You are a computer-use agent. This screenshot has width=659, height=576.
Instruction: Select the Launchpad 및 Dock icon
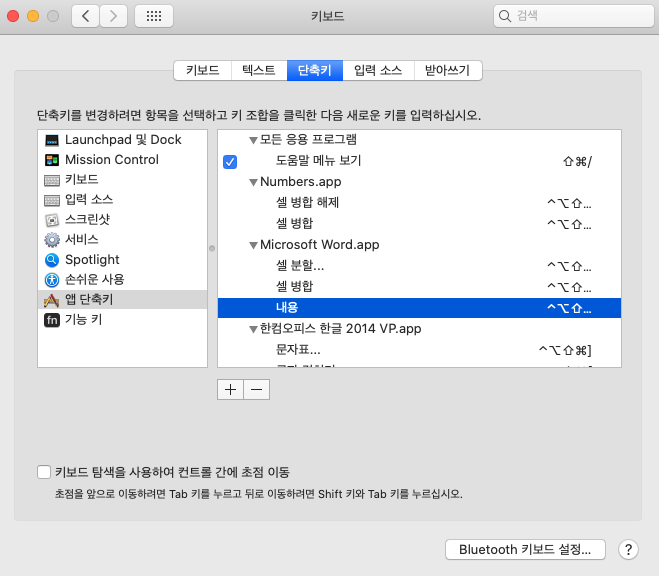[52, 140]
